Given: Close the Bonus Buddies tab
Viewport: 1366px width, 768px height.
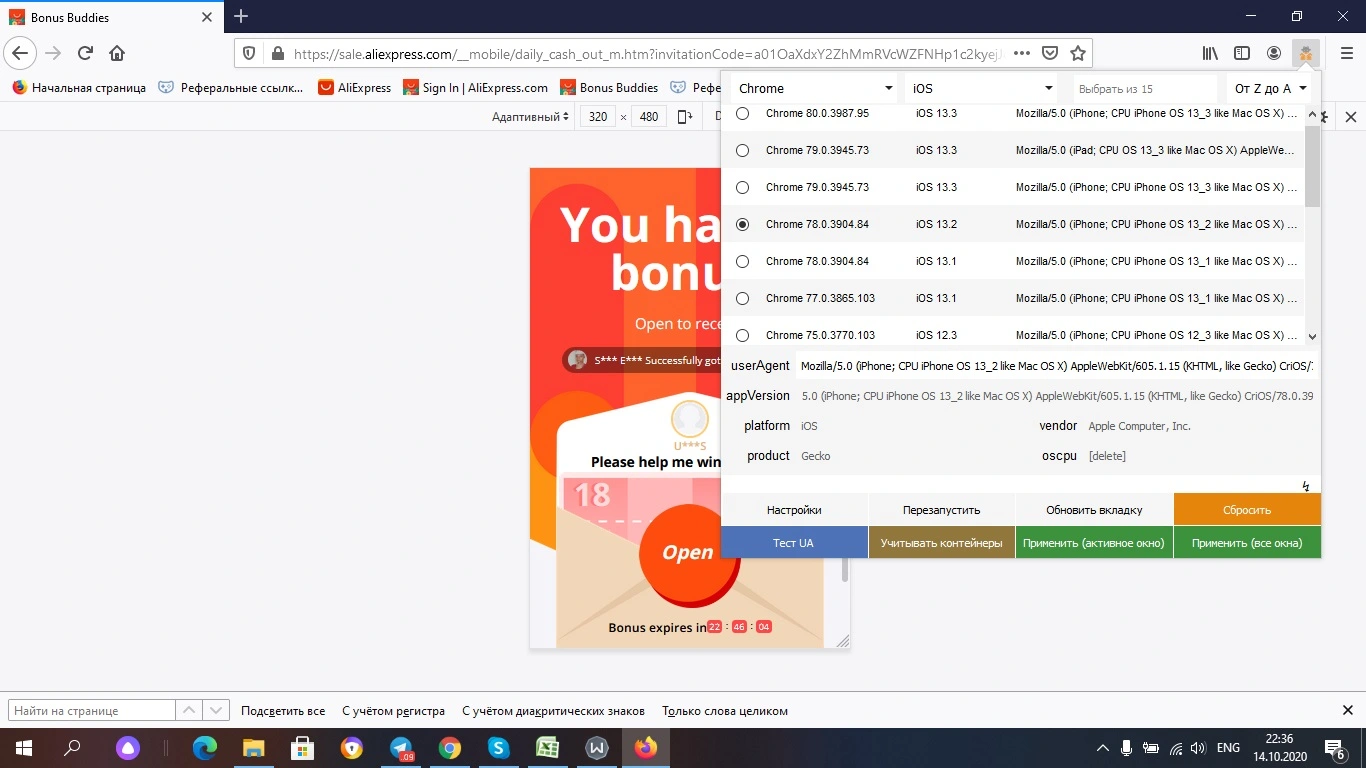Looking at the screenshot, I should [207, 17].
